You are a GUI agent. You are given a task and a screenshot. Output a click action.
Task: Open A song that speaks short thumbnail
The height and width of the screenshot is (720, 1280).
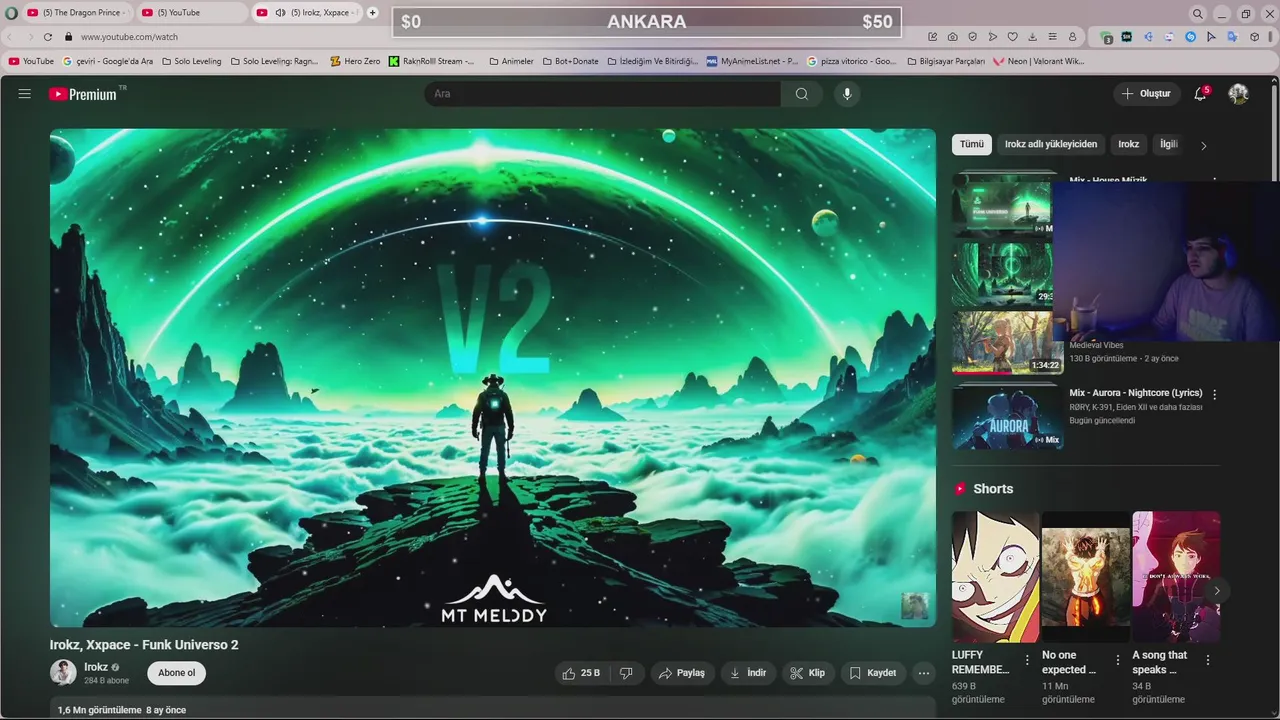(x=1176, y=577)
